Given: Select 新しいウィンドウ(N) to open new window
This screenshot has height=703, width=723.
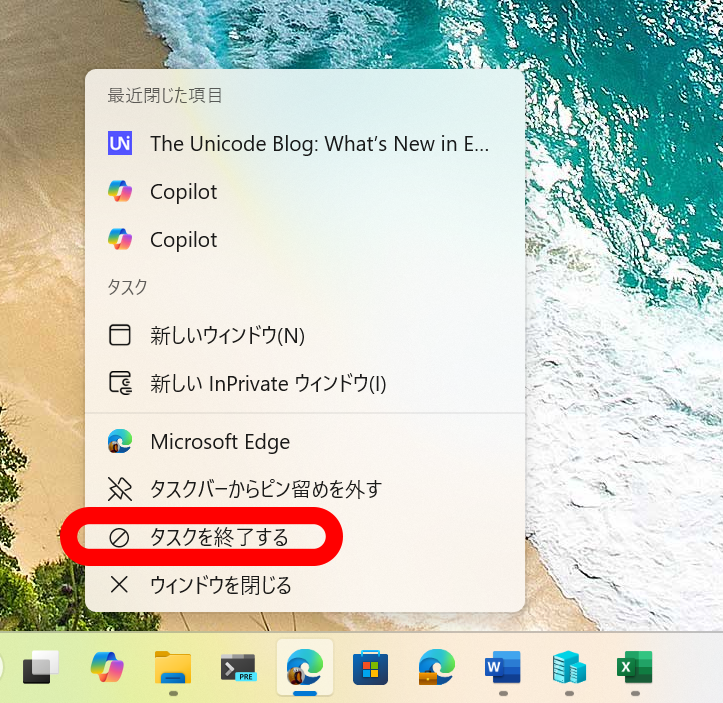Looking at the screenshot, I should pyautogui.click(x=305, y=335).
